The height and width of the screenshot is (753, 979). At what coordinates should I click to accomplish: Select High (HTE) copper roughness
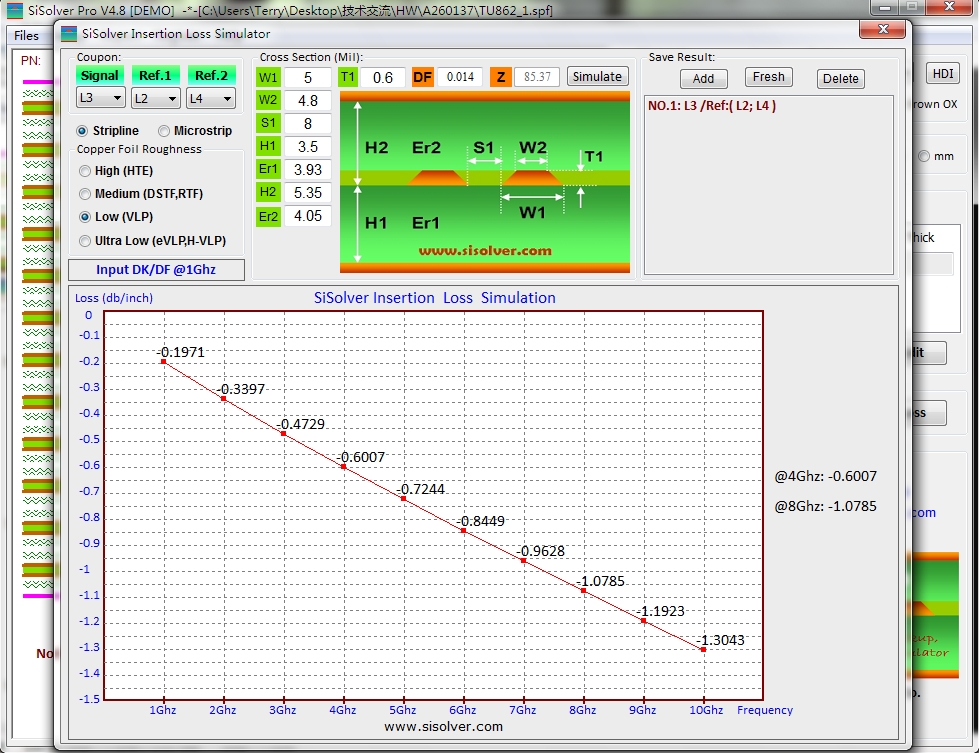tap(85, 171)
